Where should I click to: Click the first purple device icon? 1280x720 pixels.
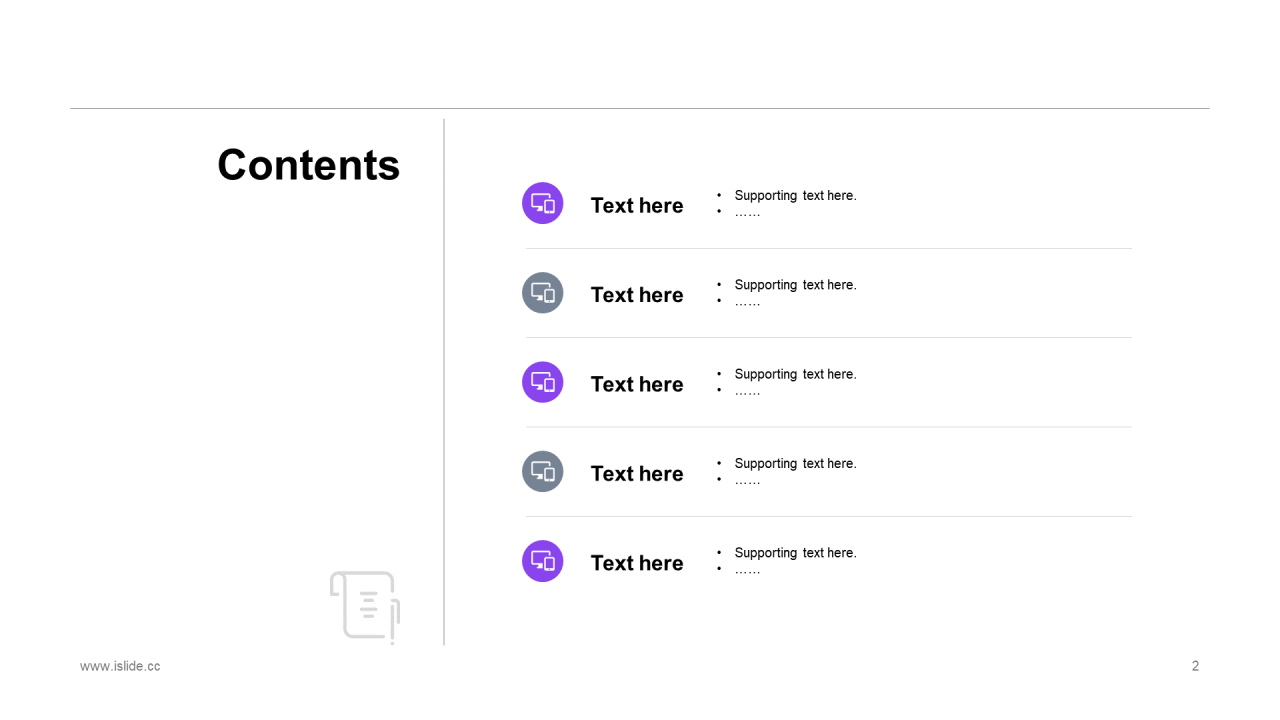click(543, 203)
